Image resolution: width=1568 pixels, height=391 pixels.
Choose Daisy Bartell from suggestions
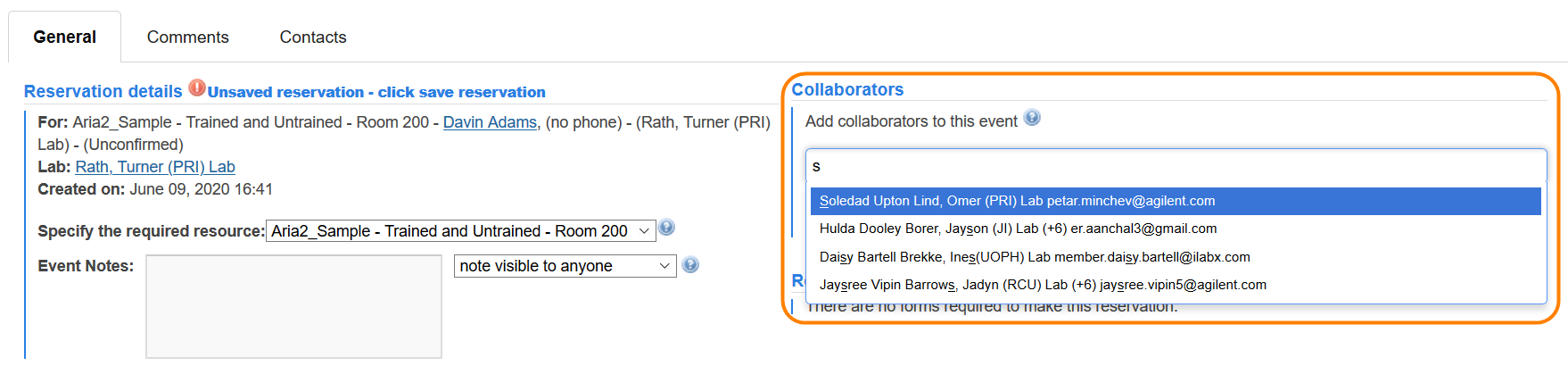pyautogui.click(x=1035, y=257)
